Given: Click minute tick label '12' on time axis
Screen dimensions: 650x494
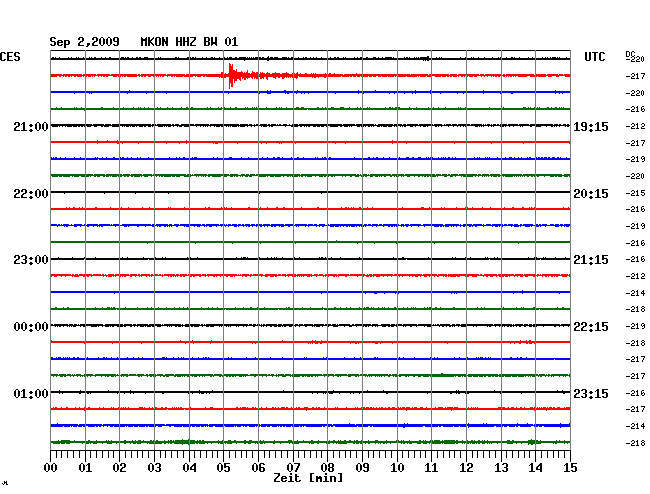Looking at the screenshot, I should [466, 467].
